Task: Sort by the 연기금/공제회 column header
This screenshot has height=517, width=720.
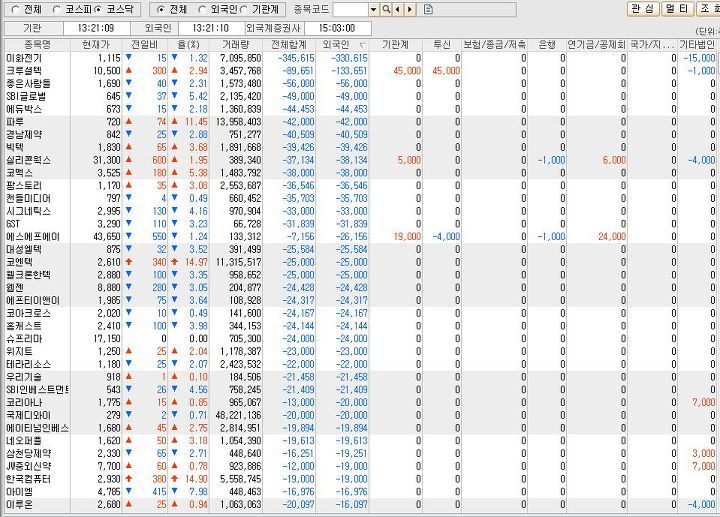Action: pyautogui.click(x=596, y=45)
